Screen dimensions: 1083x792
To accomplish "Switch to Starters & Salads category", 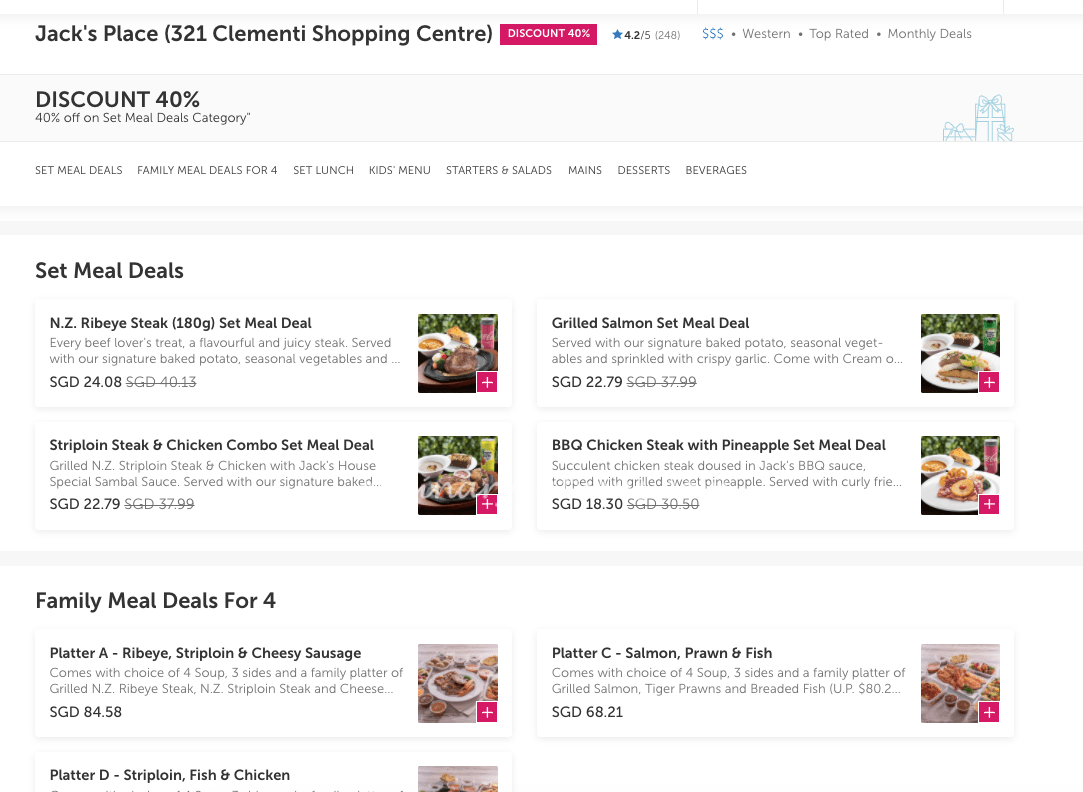I will coord(499,171).
